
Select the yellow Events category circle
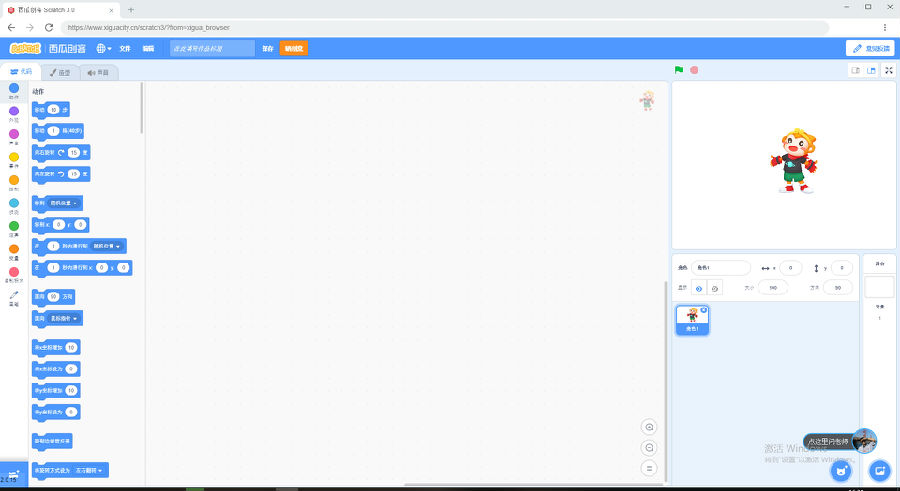click(14, 157)
